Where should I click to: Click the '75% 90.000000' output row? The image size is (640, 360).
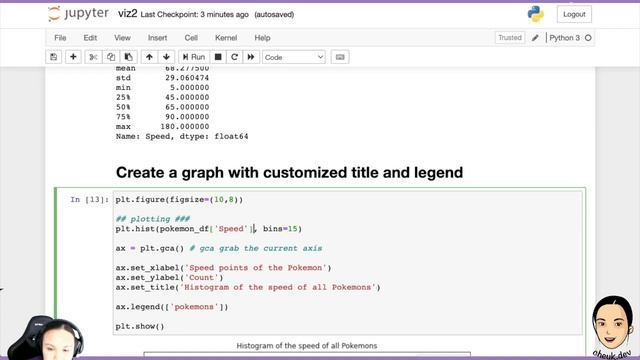(162, 117)
